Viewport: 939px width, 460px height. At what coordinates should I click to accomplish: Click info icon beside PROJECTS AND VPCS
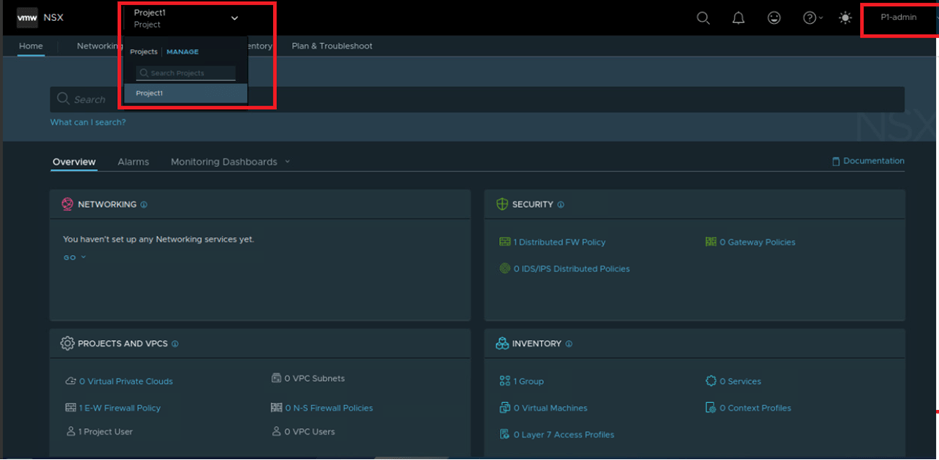tap(175, 344)
